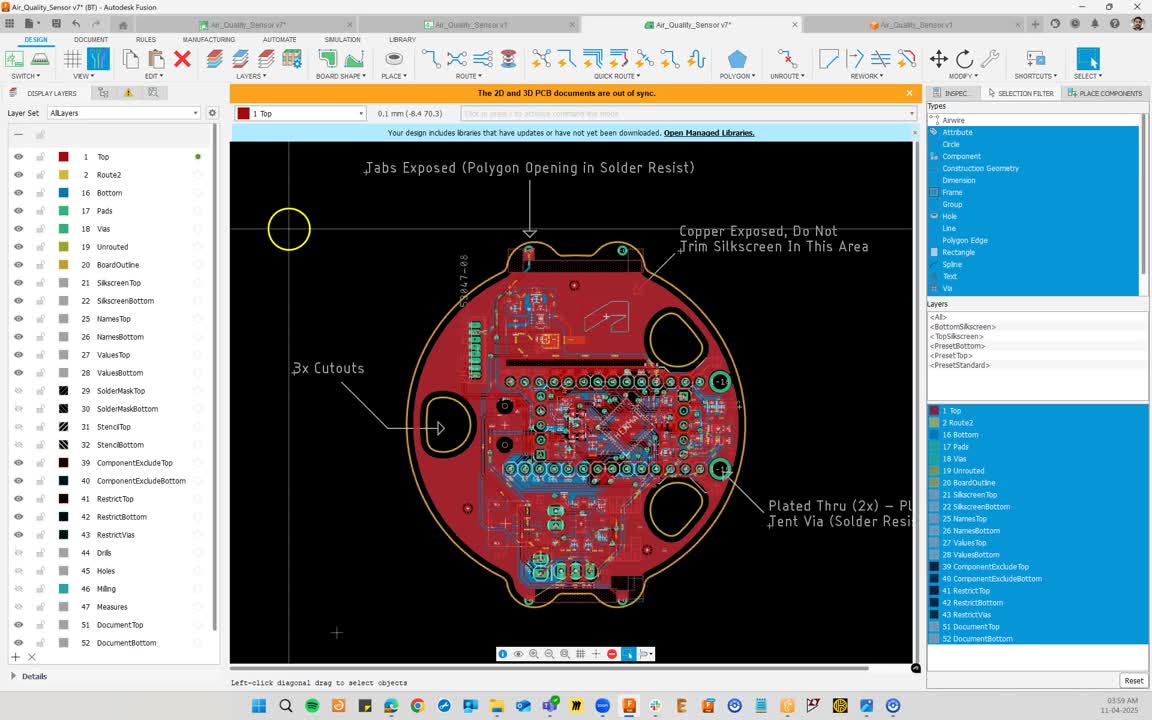The image size is (1152, 720).
Task: Toggle BoardOutline layer eye
Action: tap(18, 264)
